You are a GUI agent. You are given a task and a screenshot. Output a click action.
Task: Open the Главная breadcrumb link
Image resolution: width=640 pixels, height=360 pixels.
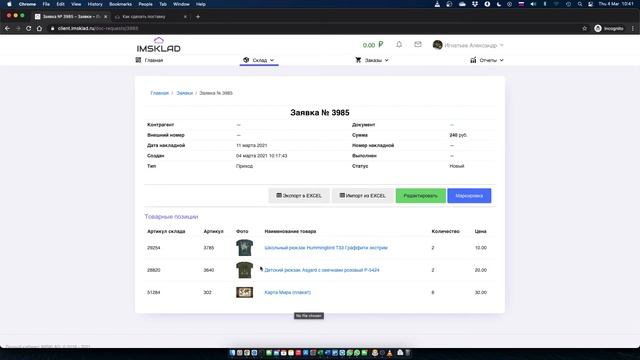160,93
